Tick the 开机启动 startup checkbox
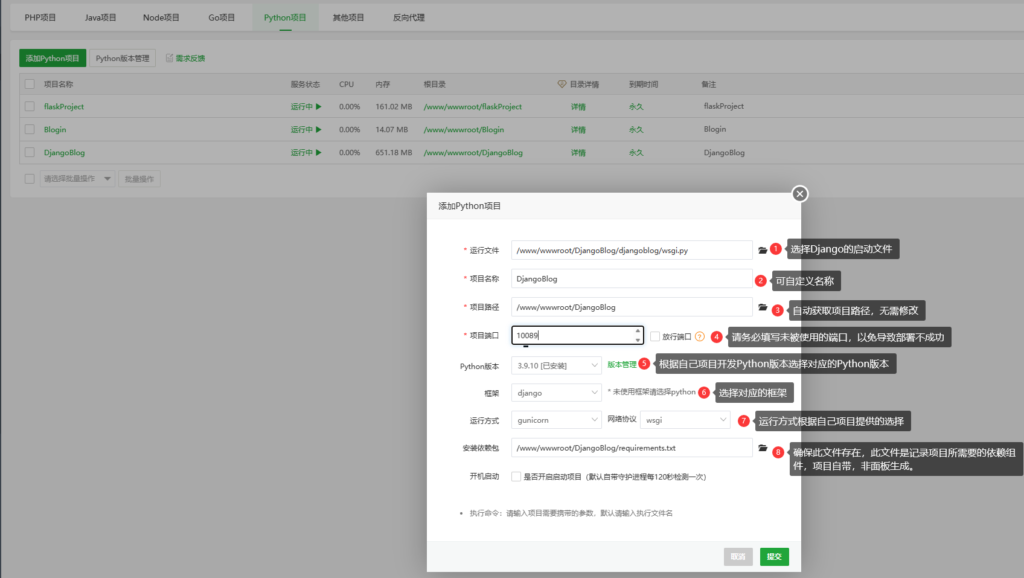Screen dimensions: 1024x578 [x=516, y=477]
